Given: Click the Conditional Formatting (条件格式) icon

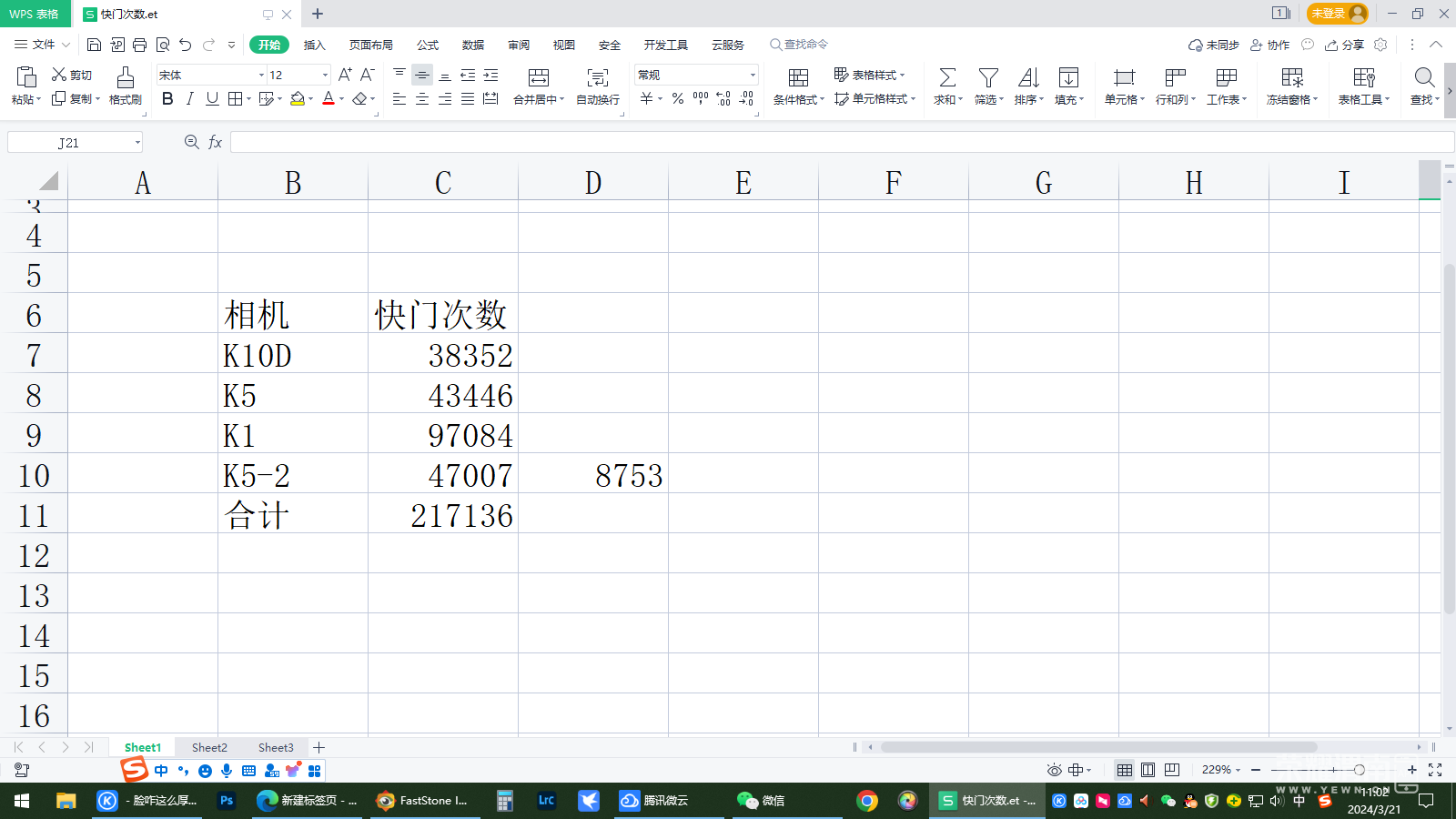Looking at the screenshot, I should pos(798,78).
